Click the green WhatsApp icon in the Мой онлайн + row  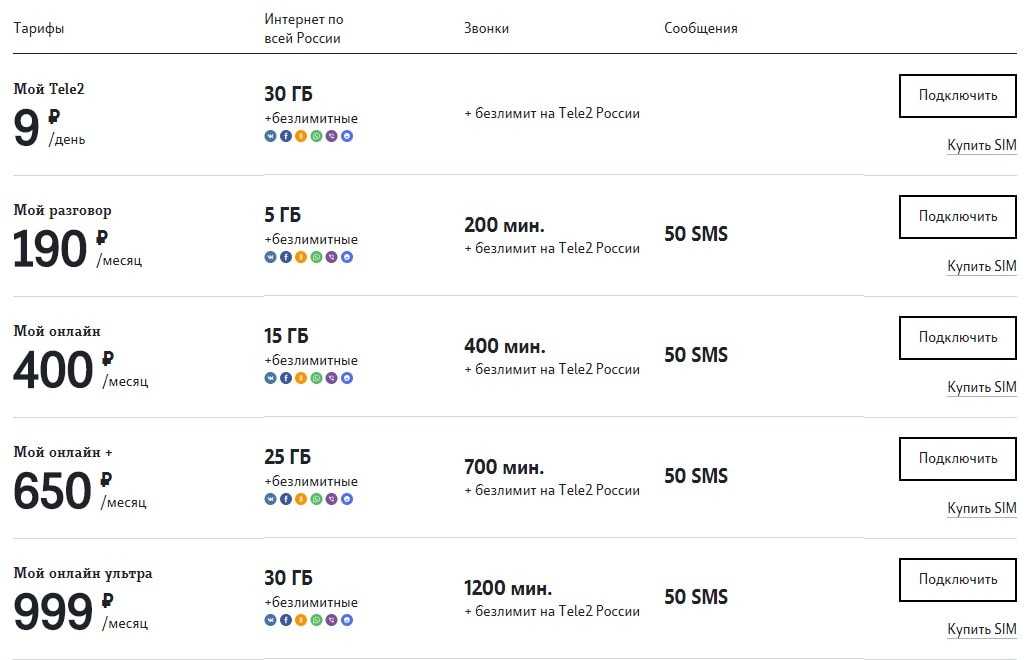pyautogui.click(x=316, y=499)
